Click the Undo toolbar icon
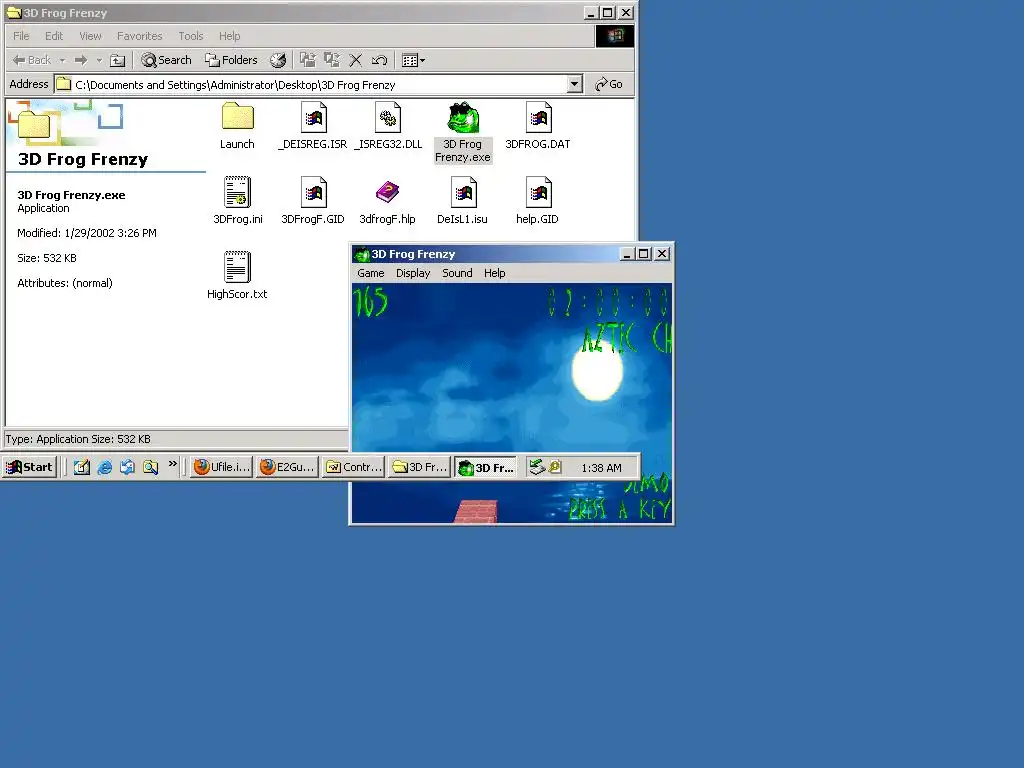Screen dimensions: 1024x768 (x=379, y=60)
